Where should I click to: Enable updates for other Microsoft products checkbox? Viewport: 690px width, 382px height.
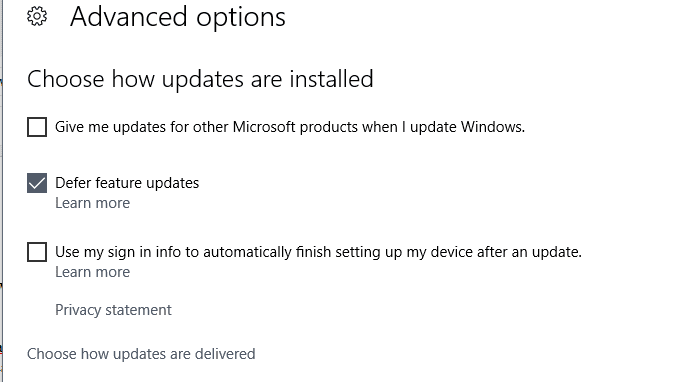tap(37, 127)
